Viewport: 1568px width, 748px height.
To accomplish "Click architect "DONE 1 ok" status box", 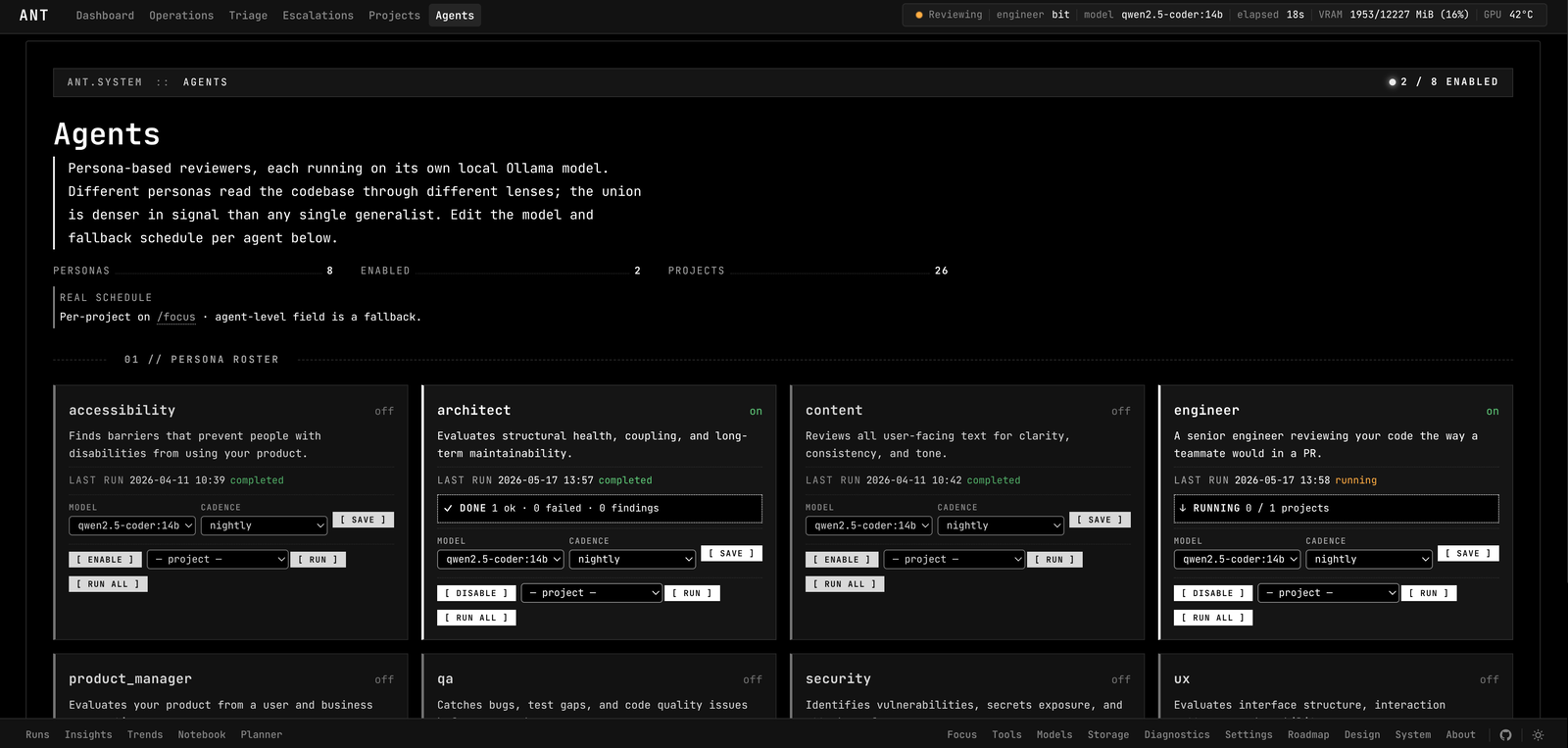I will tap(600, 508).
